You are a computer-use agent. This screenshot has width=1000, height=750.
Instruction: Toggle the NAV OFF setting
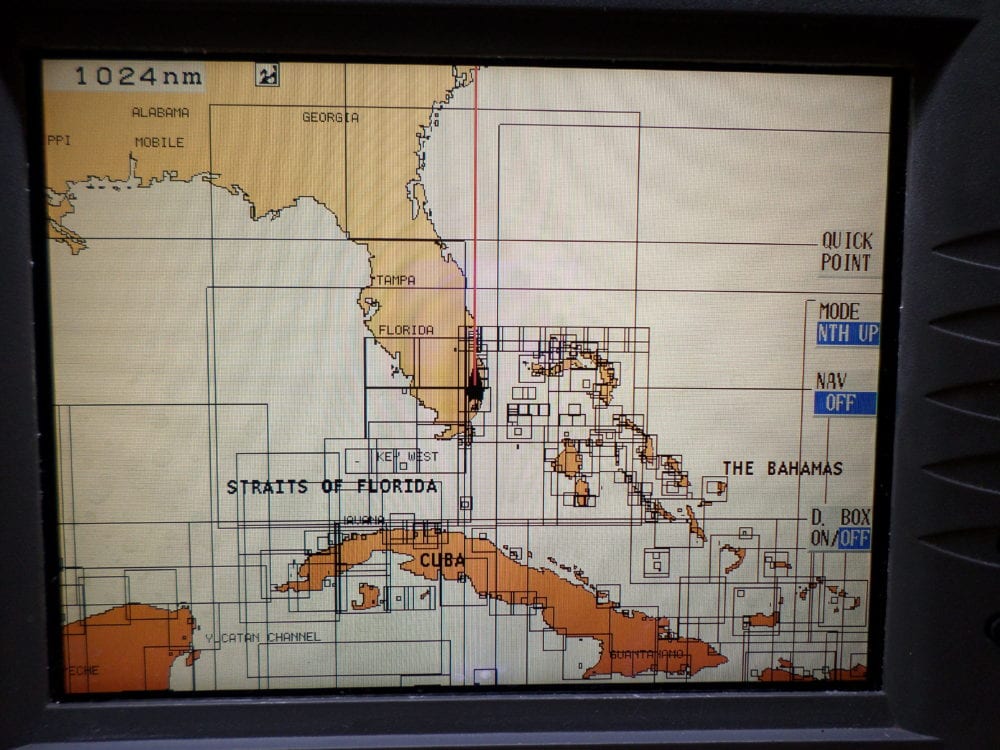point(844,403)
